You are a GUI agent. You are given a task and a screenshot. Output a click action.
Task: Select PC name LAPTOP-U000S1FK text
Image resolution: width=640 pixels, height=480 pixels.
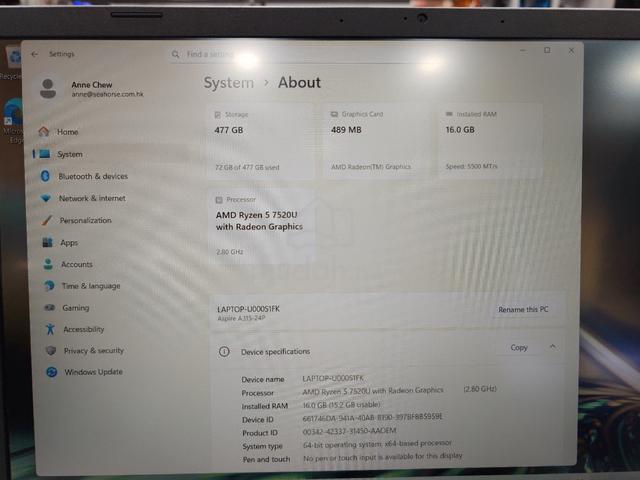(249, 309)
